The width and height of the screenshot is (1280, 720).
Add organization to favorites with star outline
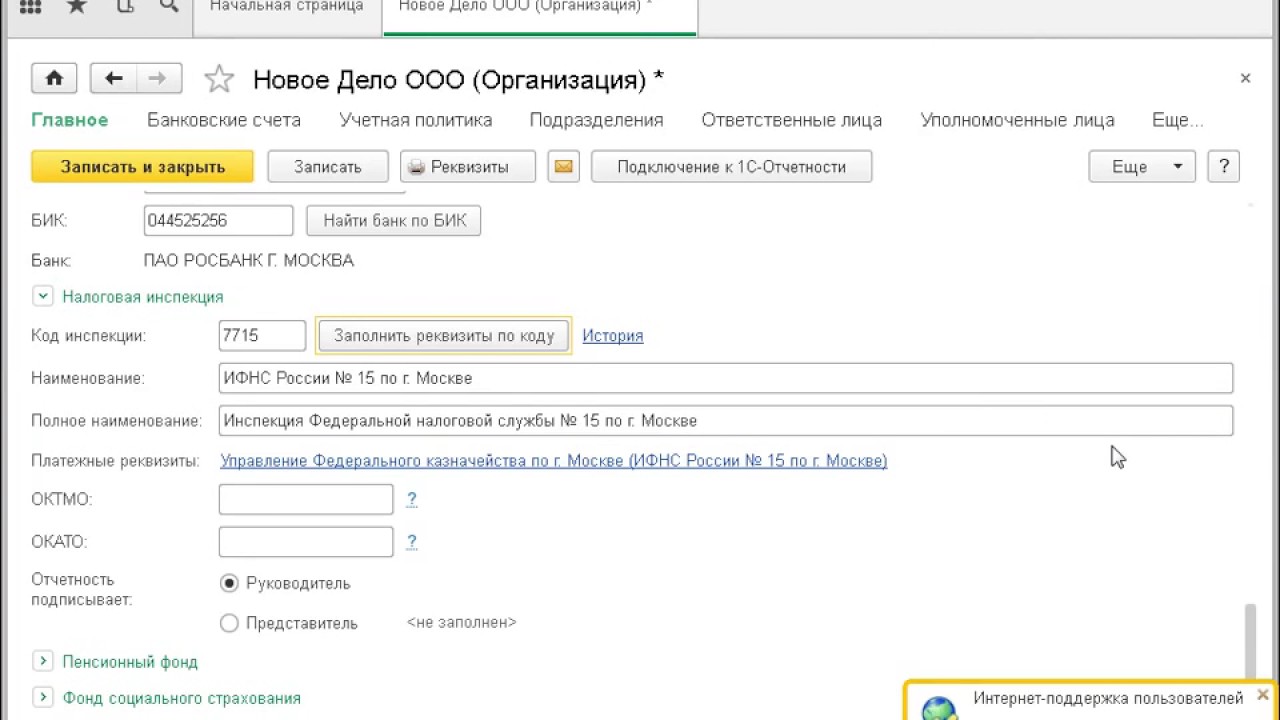218,80
